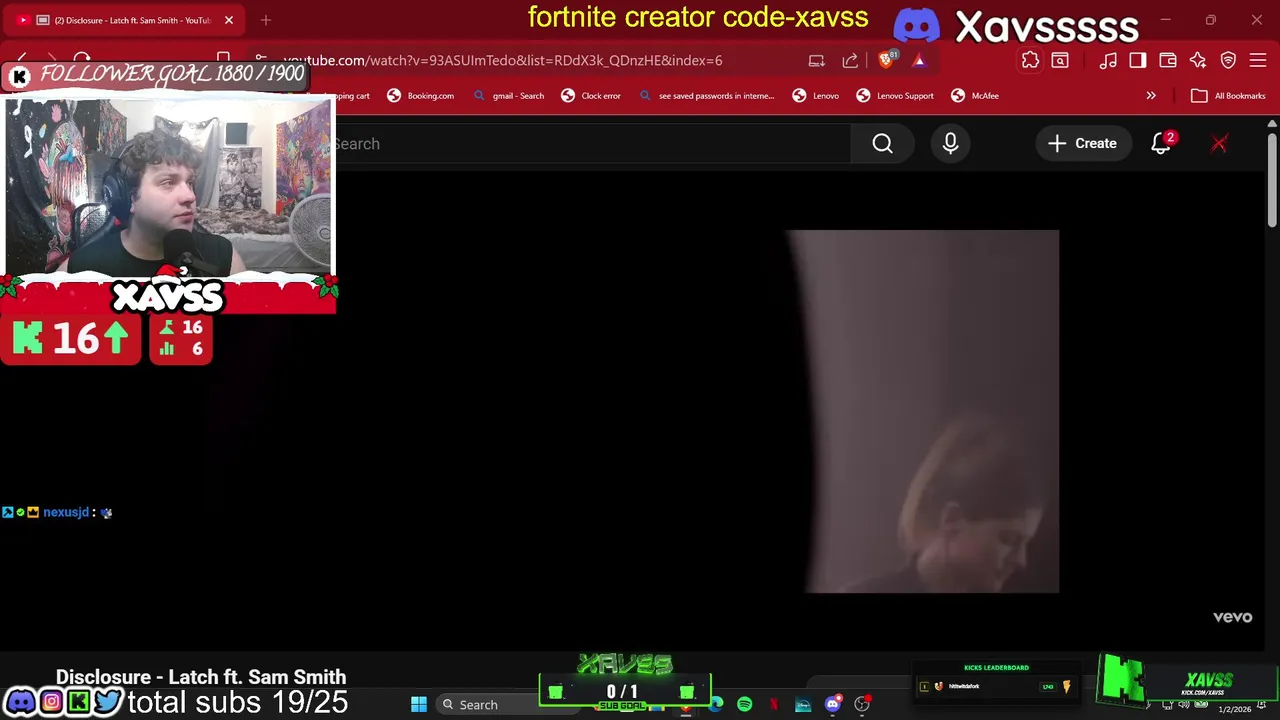Open the gmail - Search bookmark
The image size is (1280, 720).
click(509, 95)
